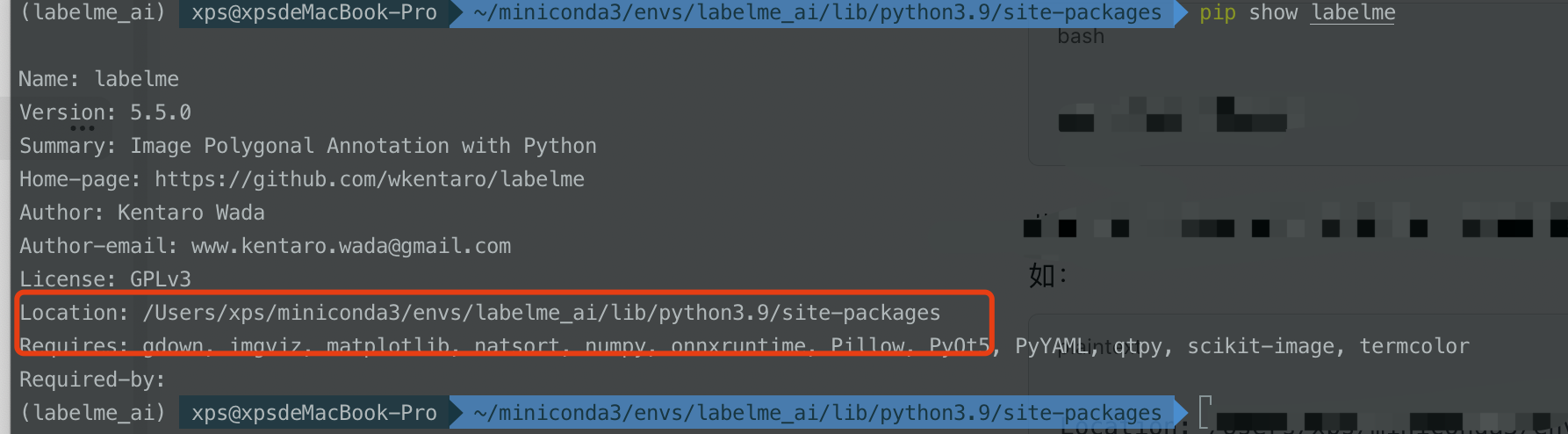Click the GitHub home-page URL for labelme
Screen dimensions: 1568x434
click(x=369, y=179)
